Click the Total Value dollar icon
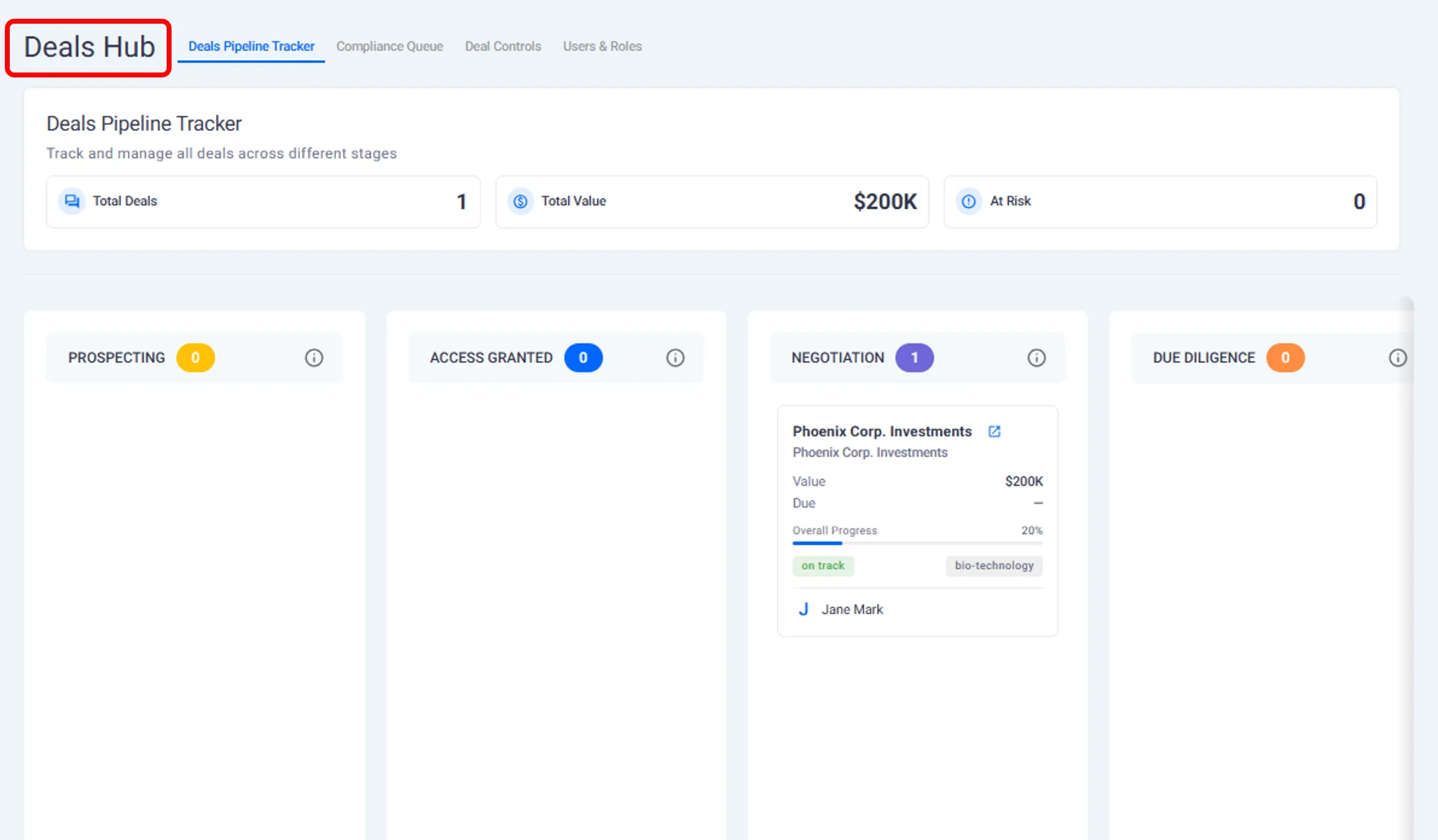 coord(520,201)
